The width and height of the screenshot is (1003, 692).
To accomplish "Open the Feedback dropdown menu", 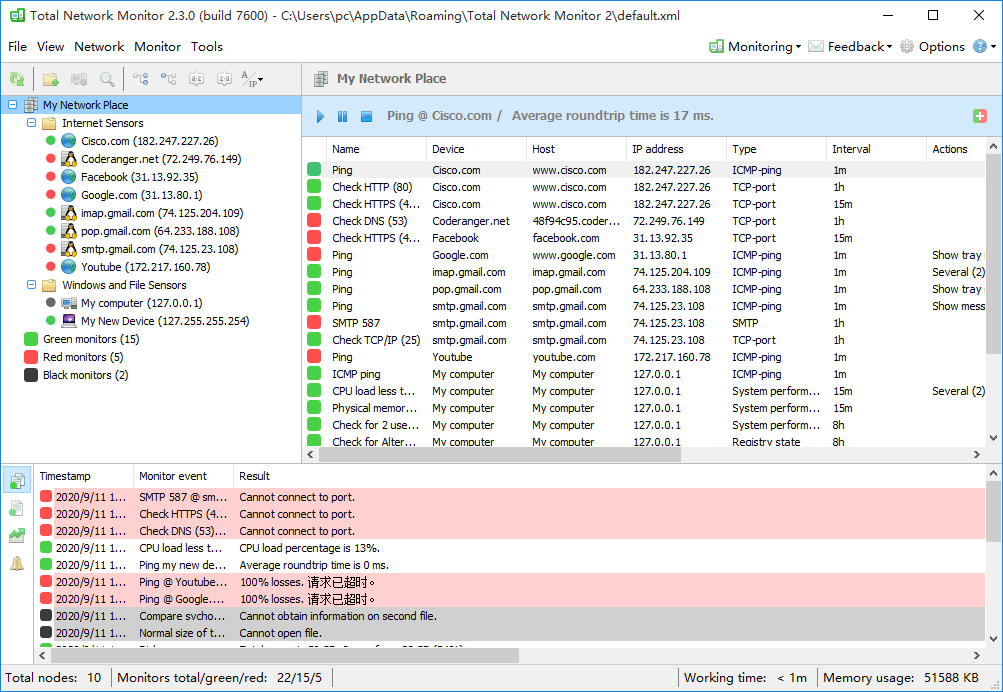I will click(x=849, y=46).
